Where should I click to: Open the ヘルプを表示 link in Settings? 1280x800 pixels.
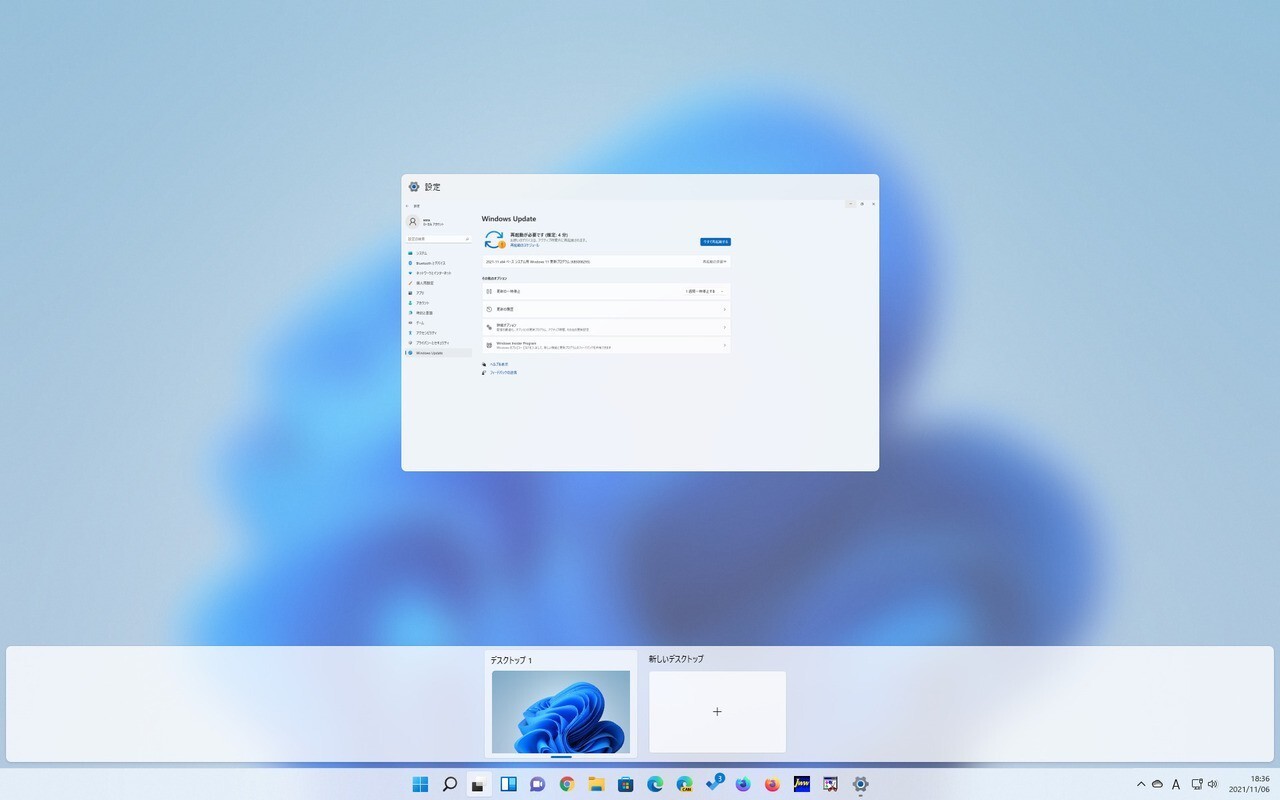click(498, 364)
